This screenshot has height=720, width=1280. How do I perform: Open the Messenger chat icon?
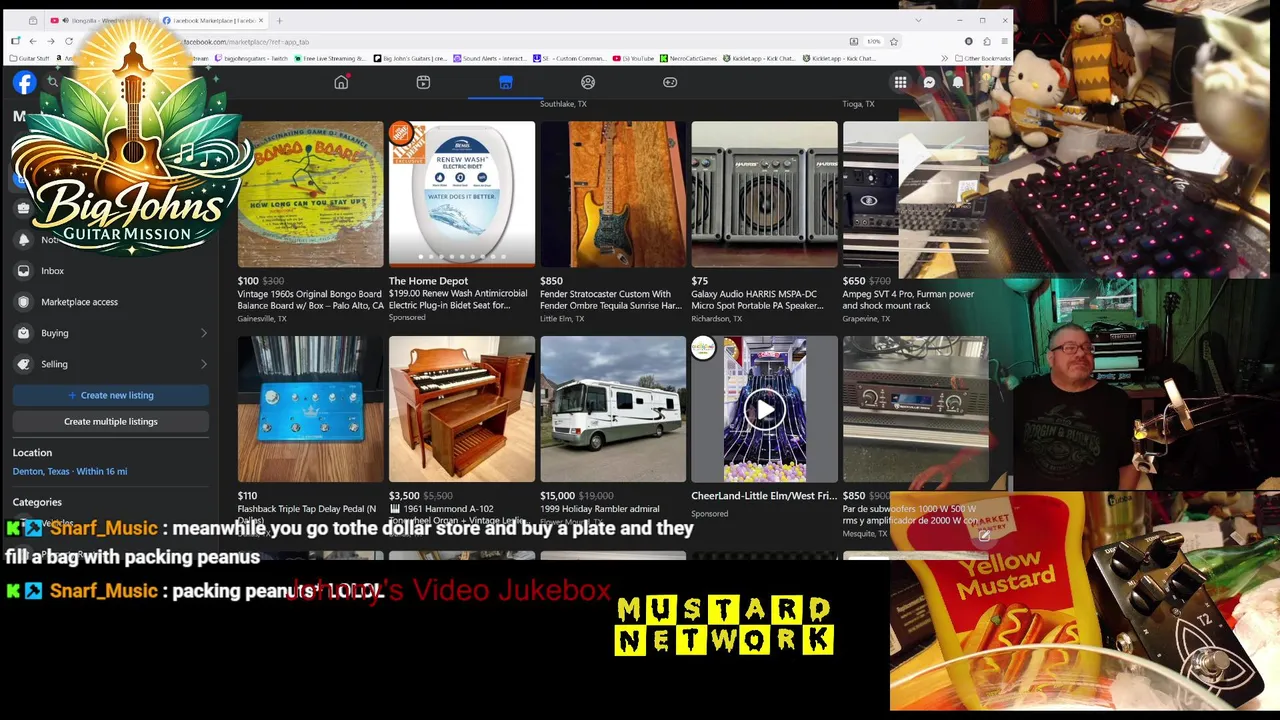[929, 83]
